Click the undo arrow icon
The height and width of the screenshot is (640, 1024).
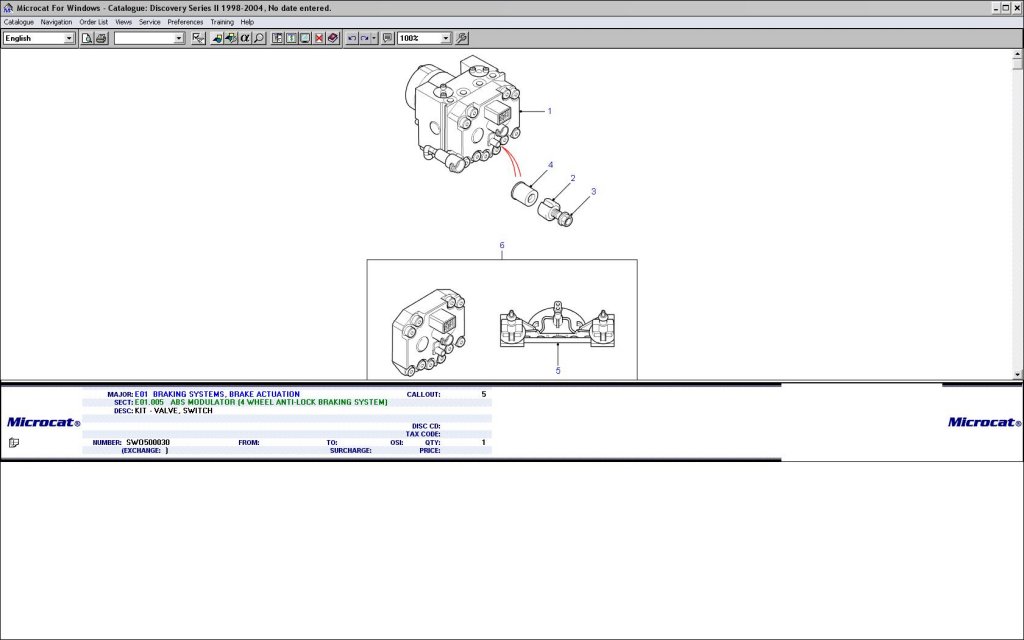[x=352, y=39]
